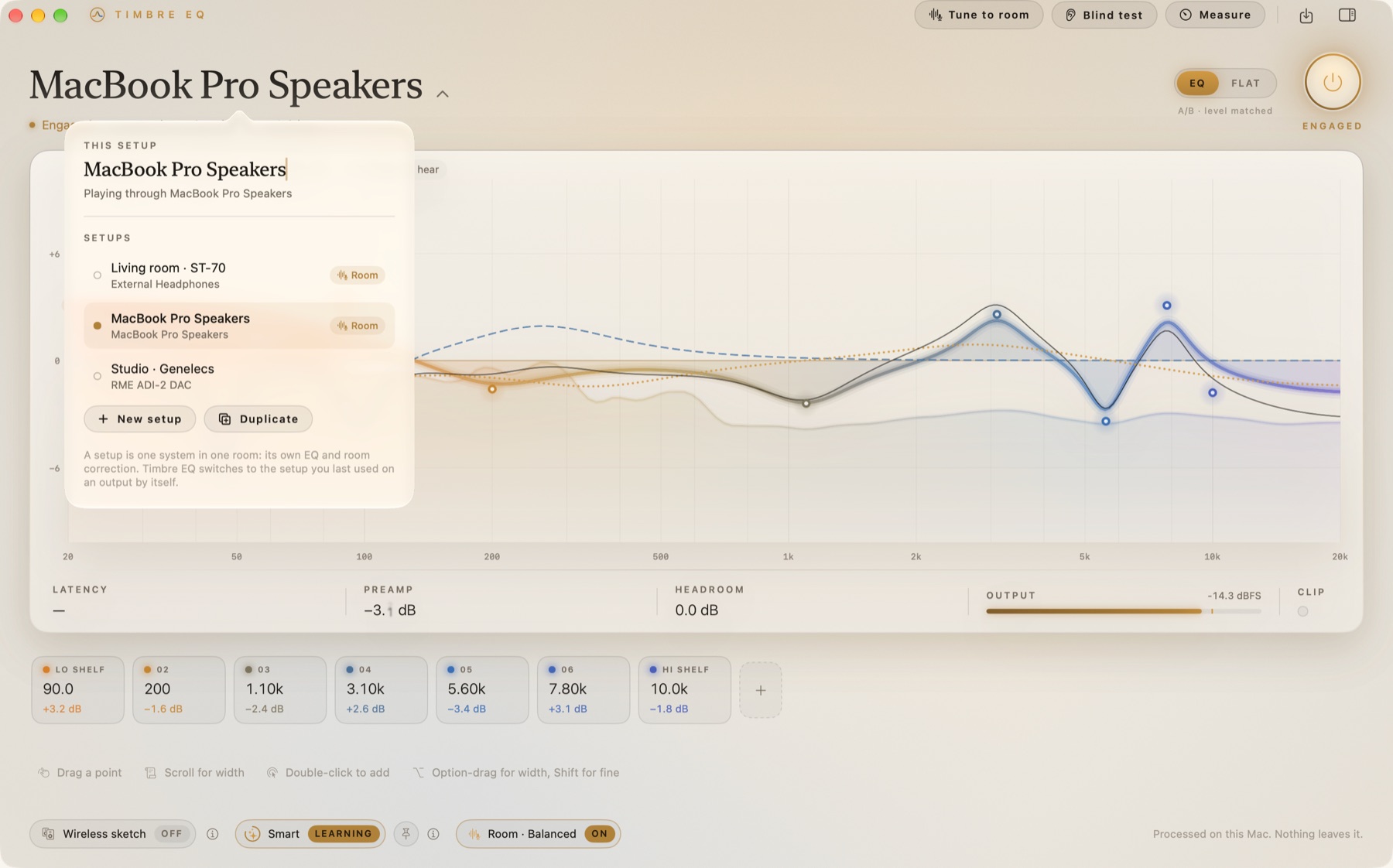Open the Measure tool
1393x868 pixels.
[x=1215, y=15]
